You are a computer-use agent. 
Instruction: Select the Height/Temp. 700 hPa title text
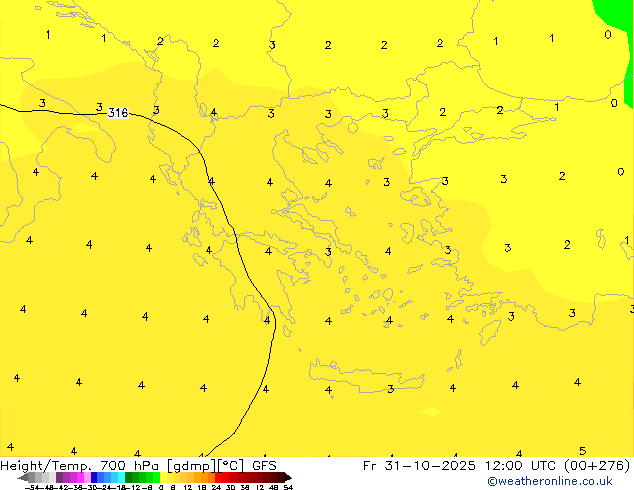[x=79, y=466]
